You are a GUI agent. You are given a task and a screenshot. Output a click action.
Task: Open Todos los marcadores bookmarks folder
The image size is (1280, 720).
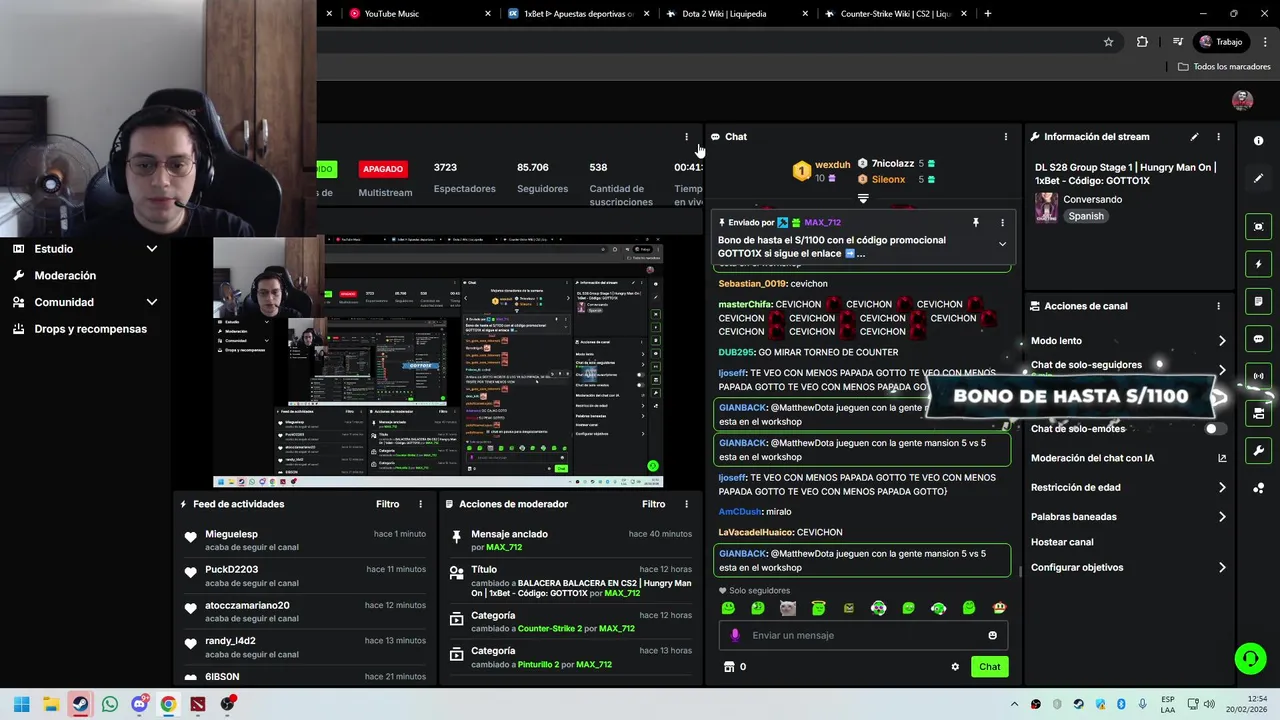click(x=1225, y=67)
